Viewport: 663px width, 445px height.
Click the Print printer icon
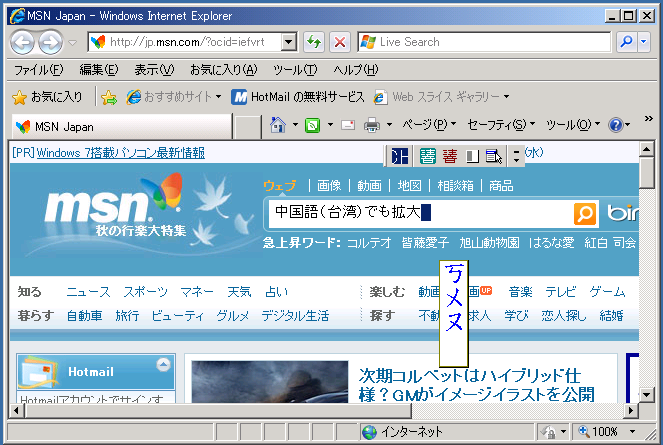pos(372,125)
